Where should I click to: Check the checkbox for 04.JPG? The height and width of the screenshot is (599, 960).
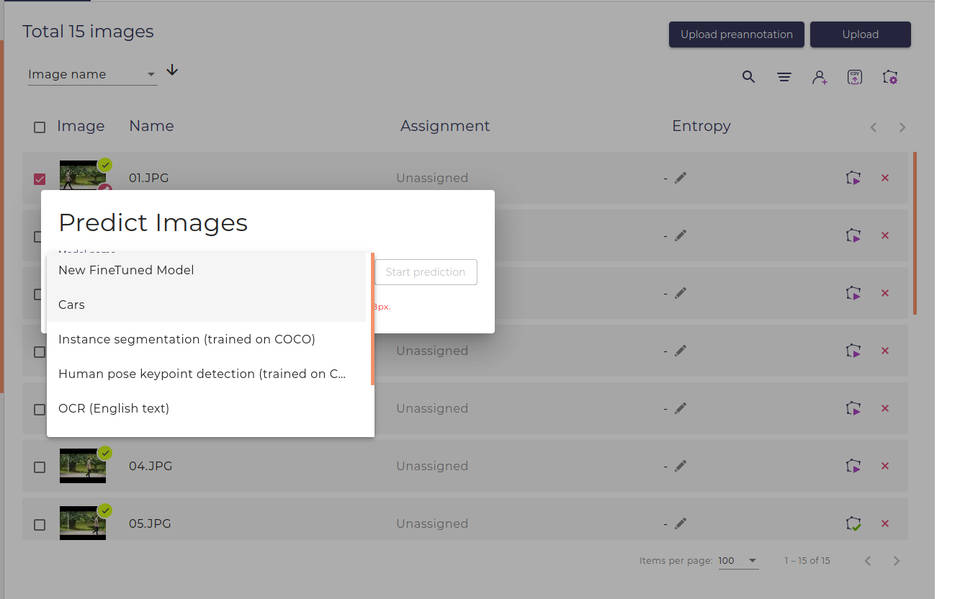tap(38, 466)
